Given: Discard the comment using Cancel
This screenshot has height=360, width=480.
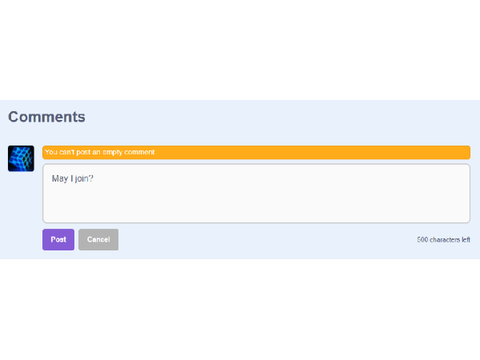Looking at the screenshot, I should click(x=98, y=239).
